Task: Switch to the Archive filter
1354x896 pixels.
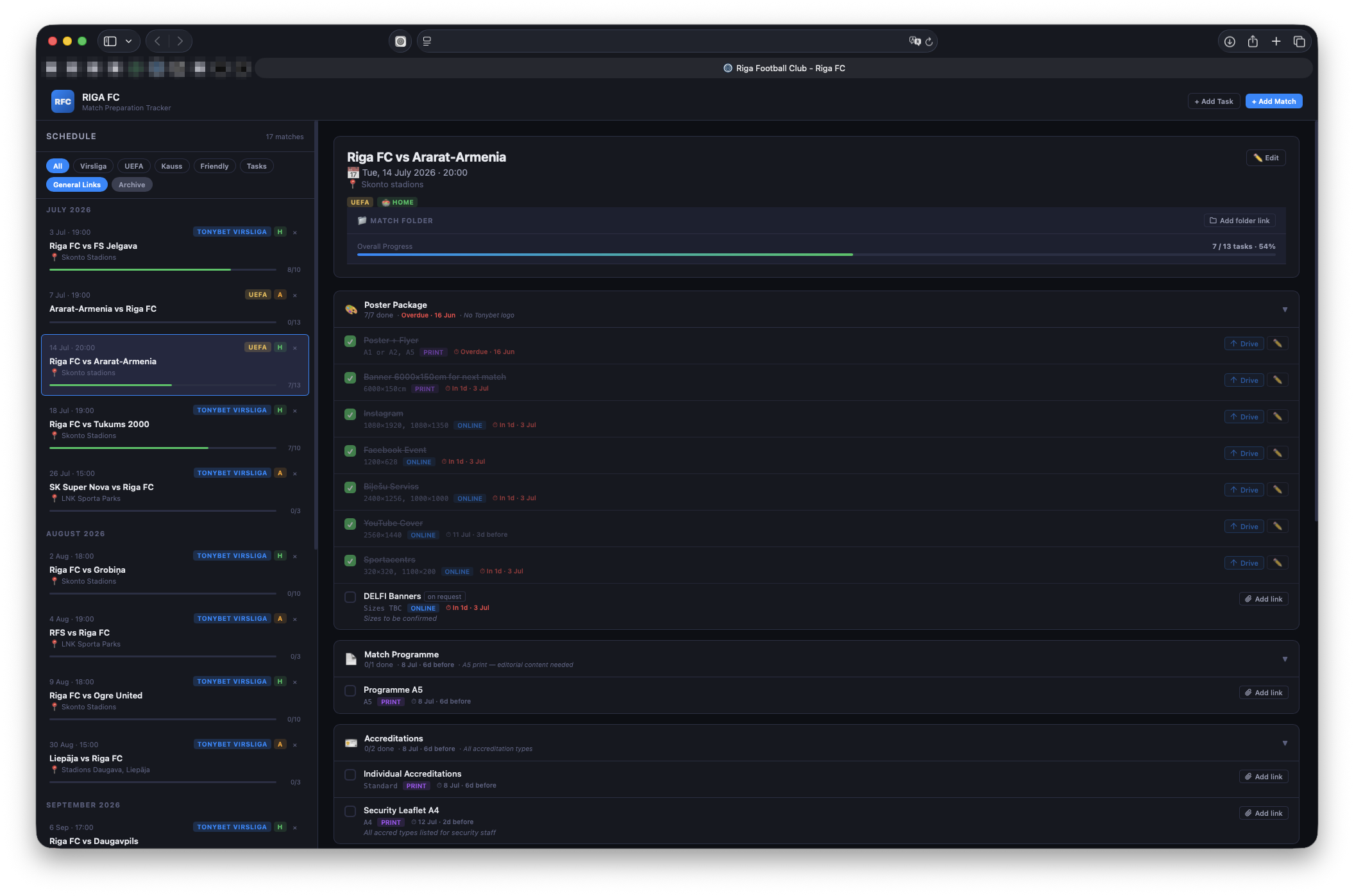Action: (x=132, y=185)
